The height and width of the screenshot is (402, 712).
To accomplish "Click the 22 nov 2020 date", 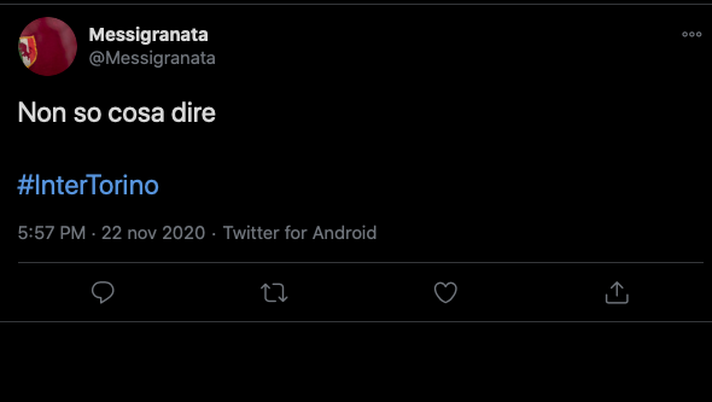I will pos(153,233).
